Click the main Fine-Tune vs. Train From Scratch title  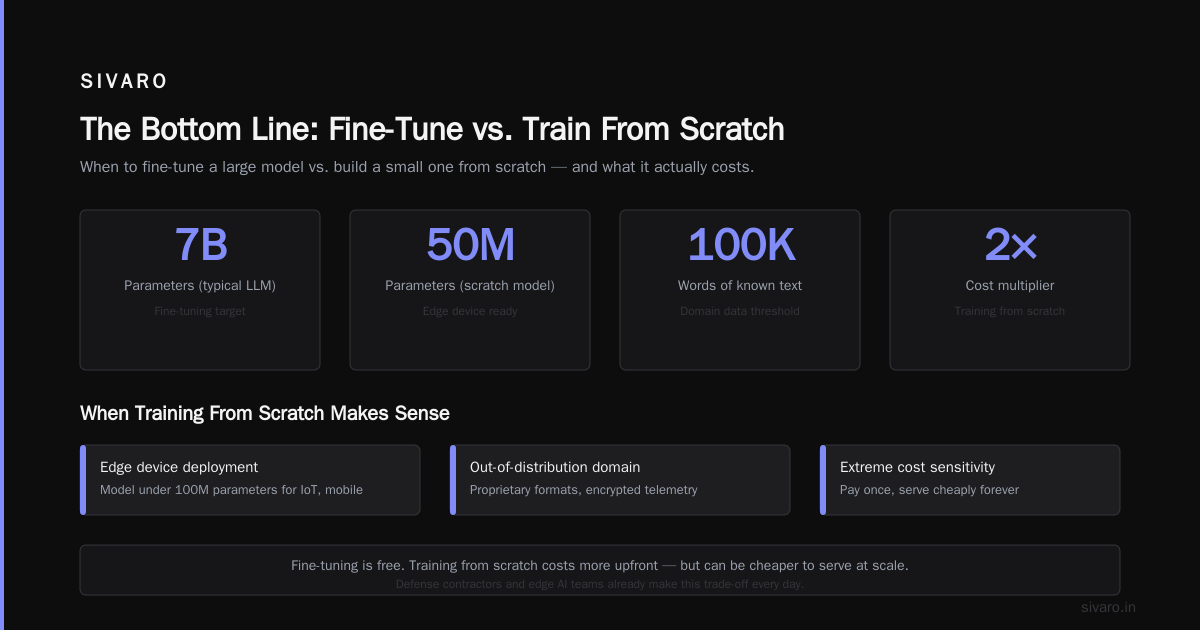coord(432,130)
